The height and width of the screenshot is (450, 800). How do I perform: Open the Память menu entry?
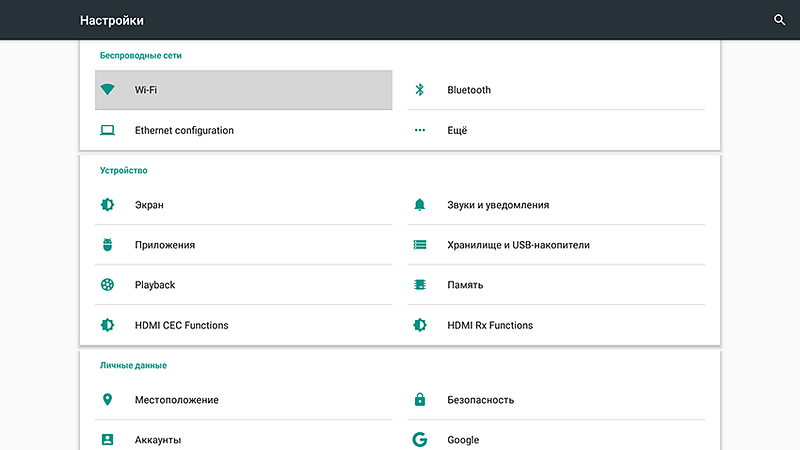(x=465, y=285)
